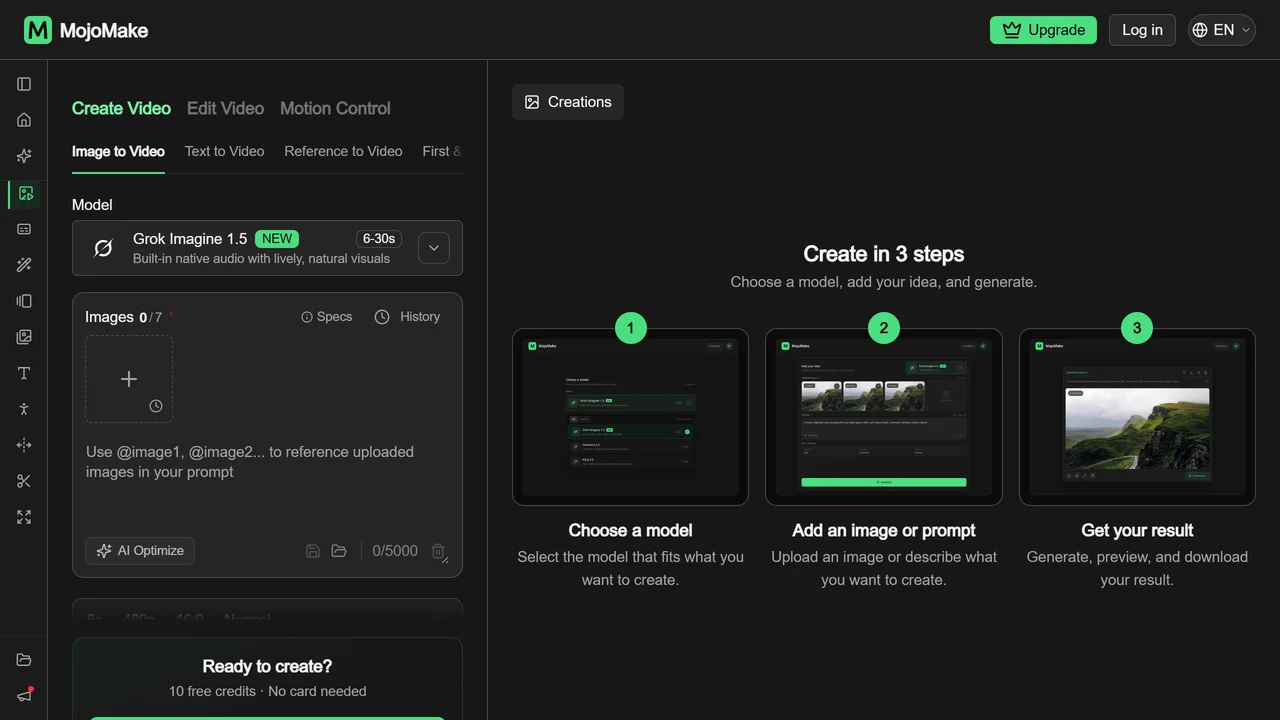Go to Home via sidebar house icon
Image resolution: width=1280 pixels, height=720 pixels.
[x=24, y=120]
